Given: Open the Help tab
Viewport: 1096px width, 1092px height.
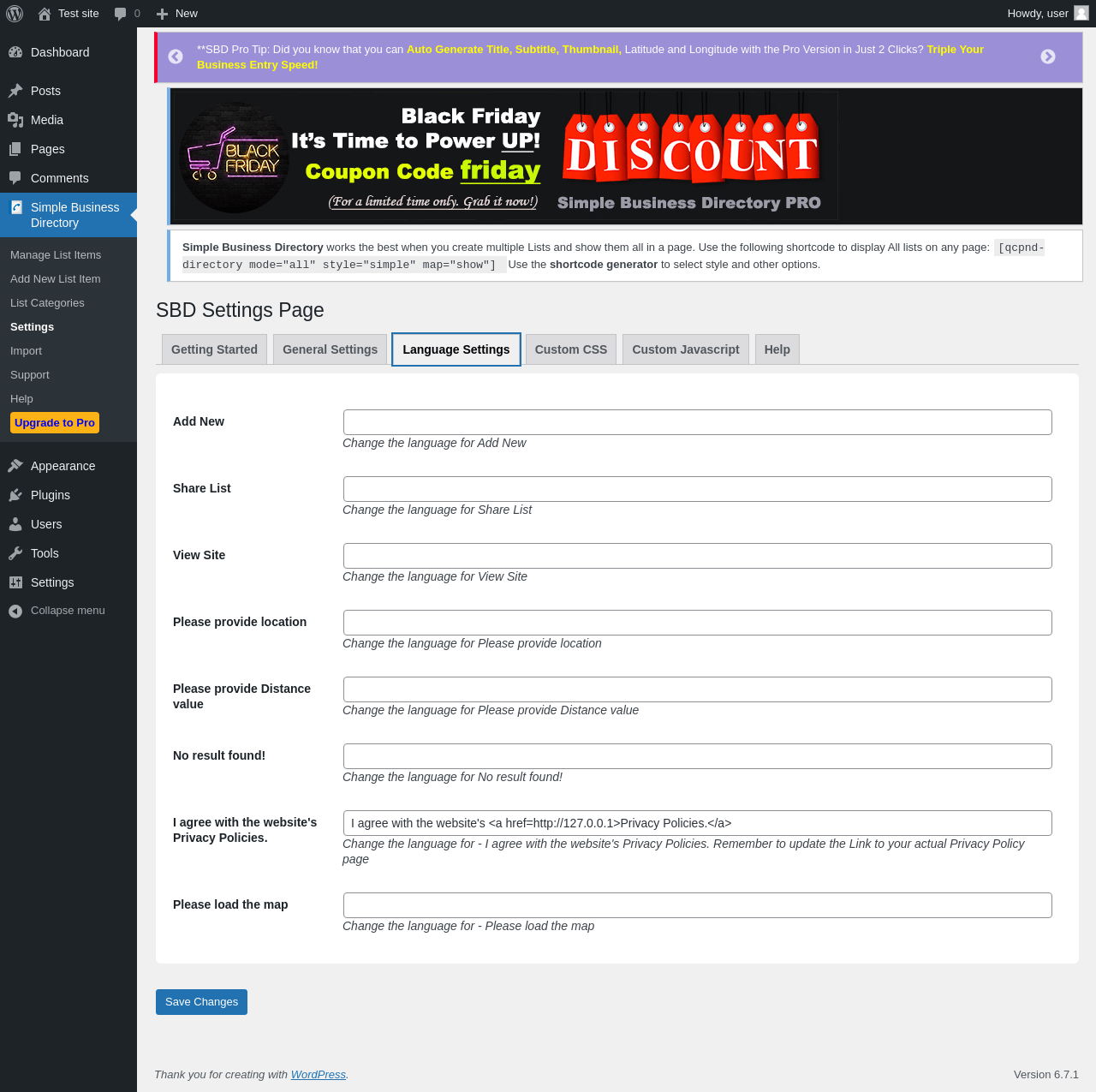Looking at the screenshot, I should (x=777, y=349).
